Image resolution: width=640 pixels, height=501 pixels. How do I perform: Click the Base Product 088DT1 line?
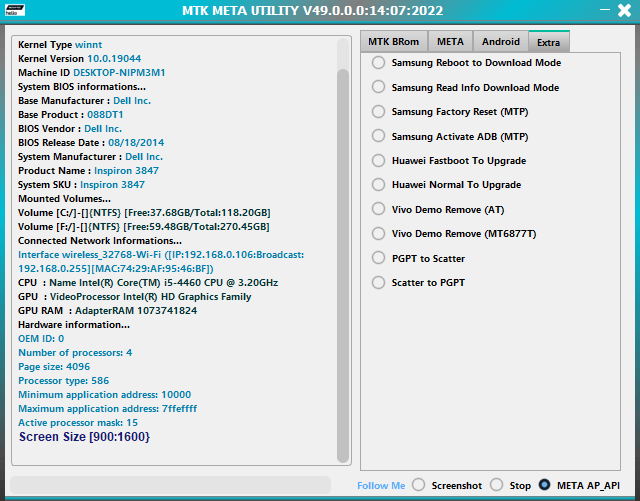pos(71,115)
